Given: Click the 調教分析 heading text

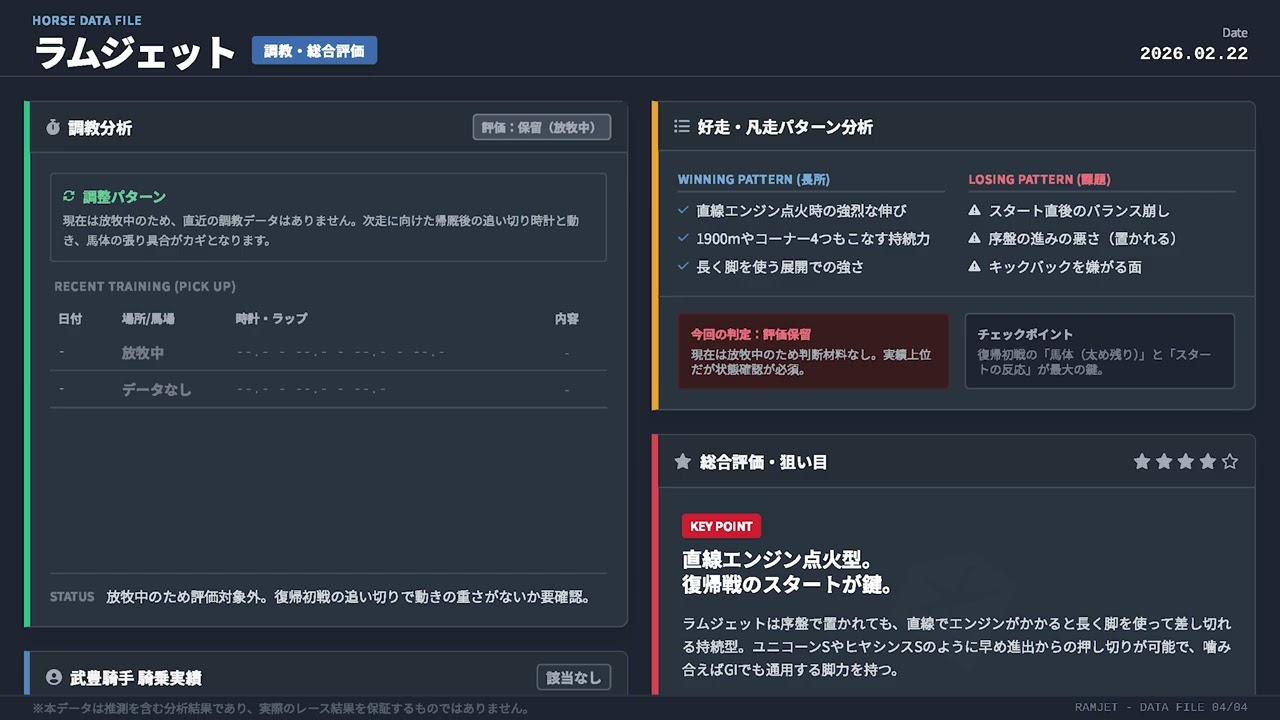Looking at the screenshot, I should 100,128.
